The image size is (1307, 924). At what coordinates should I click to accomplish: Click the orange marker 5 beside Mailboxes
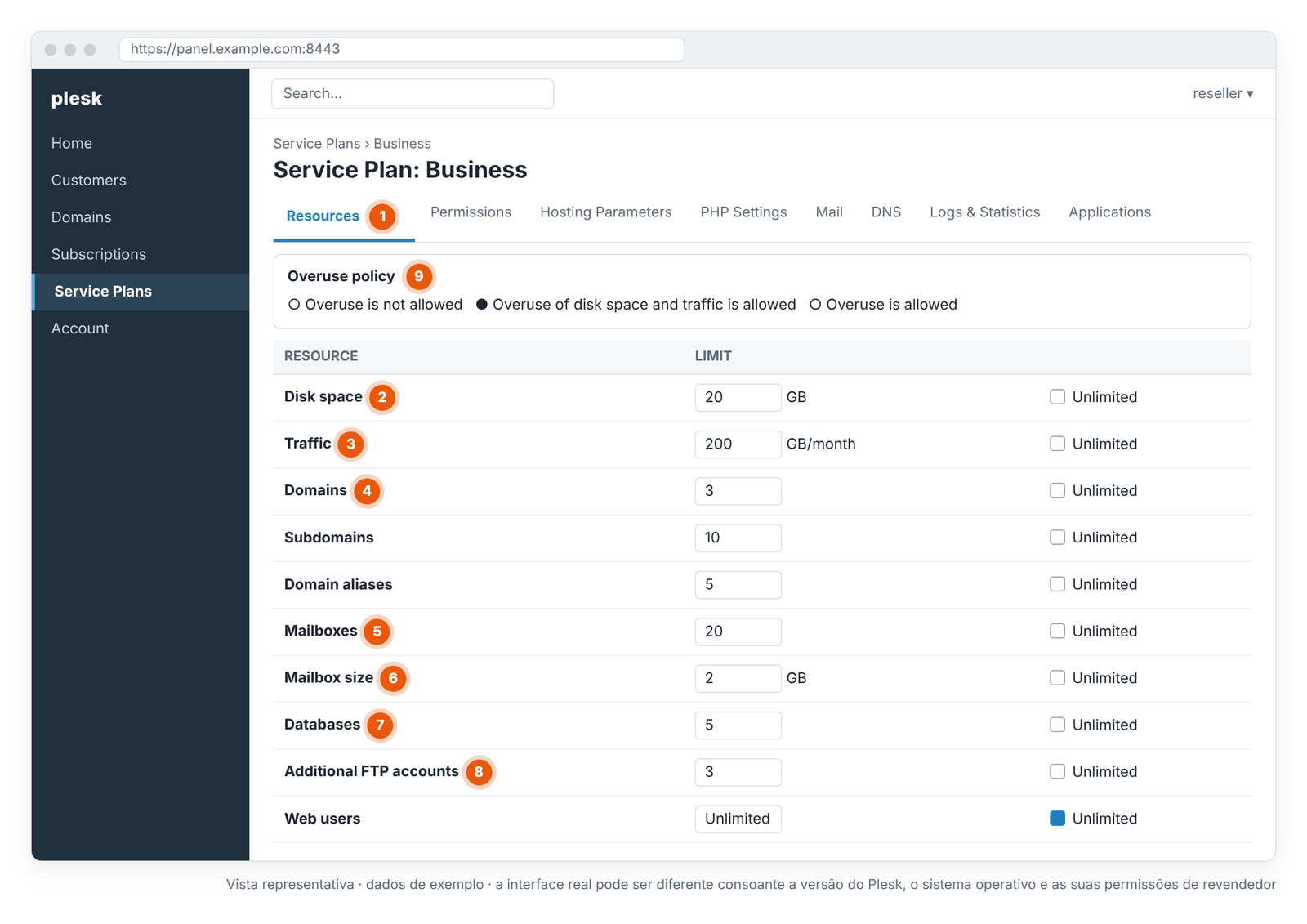[377, 632]
